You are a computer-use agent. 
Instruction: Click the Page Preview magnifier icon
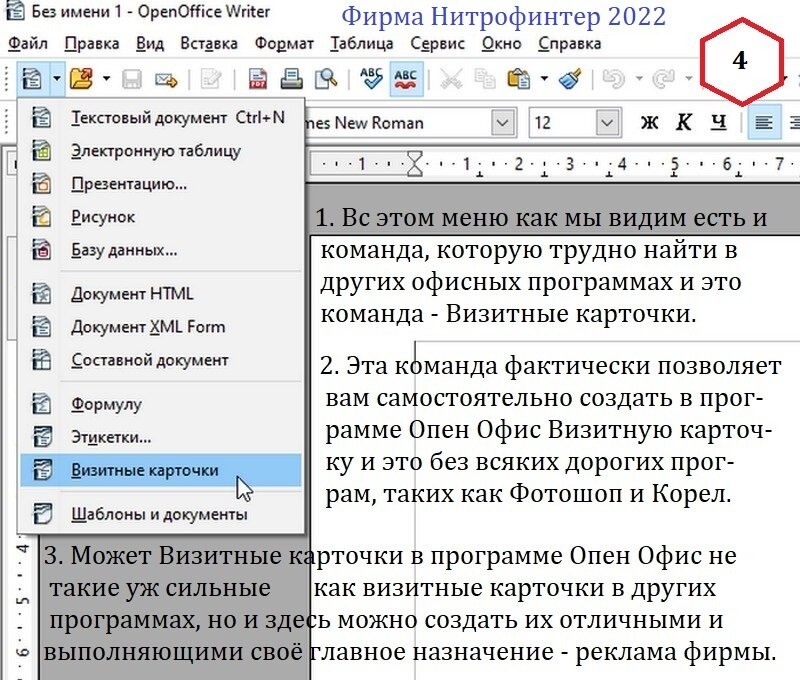326,79
